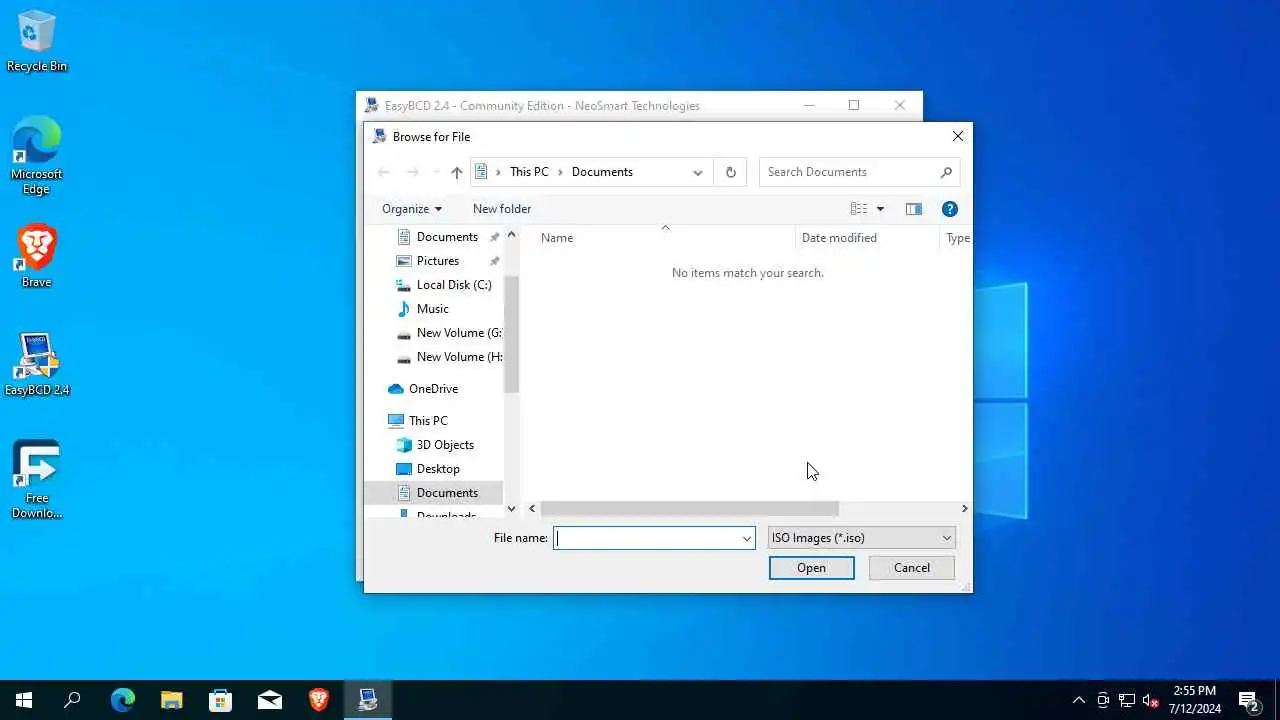Click the navigation pane scroll up arrow
This screenshot has height=720, width=1280.
click(x=512, y=235)
